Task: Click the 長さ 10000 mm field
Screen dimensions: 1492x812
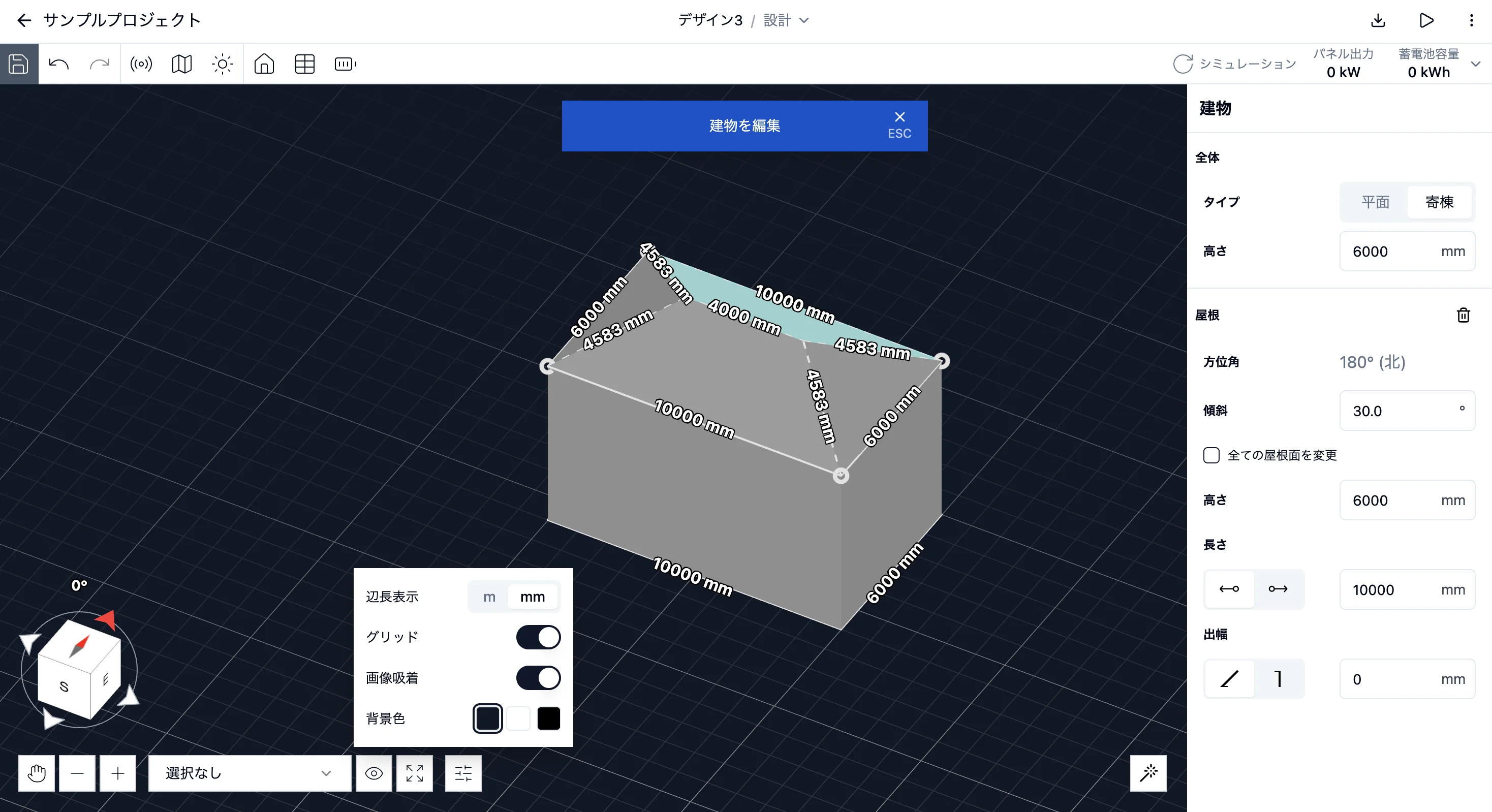Action: tap(1407, 589)
